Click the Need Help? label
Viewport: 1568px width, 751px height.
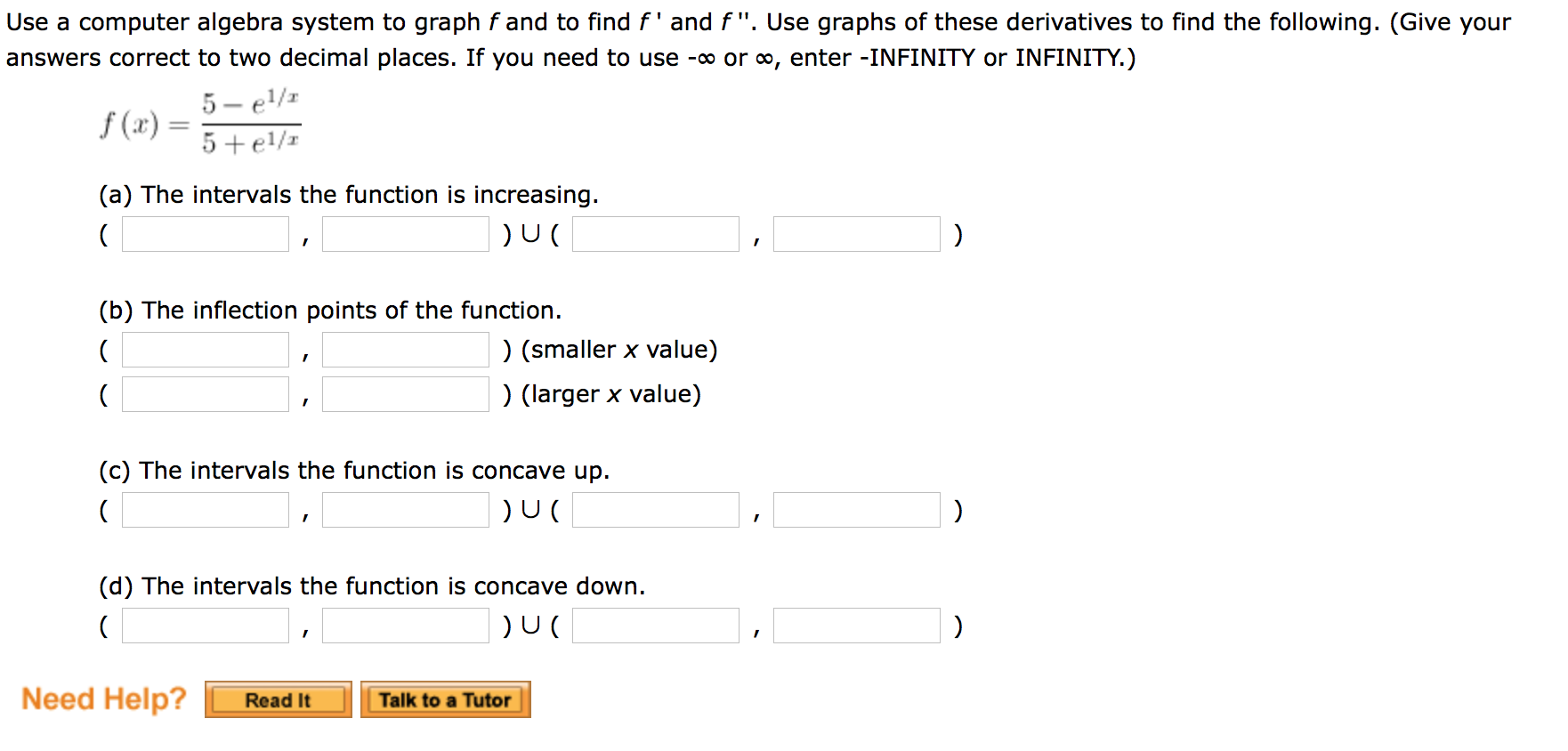coord(103,699)
